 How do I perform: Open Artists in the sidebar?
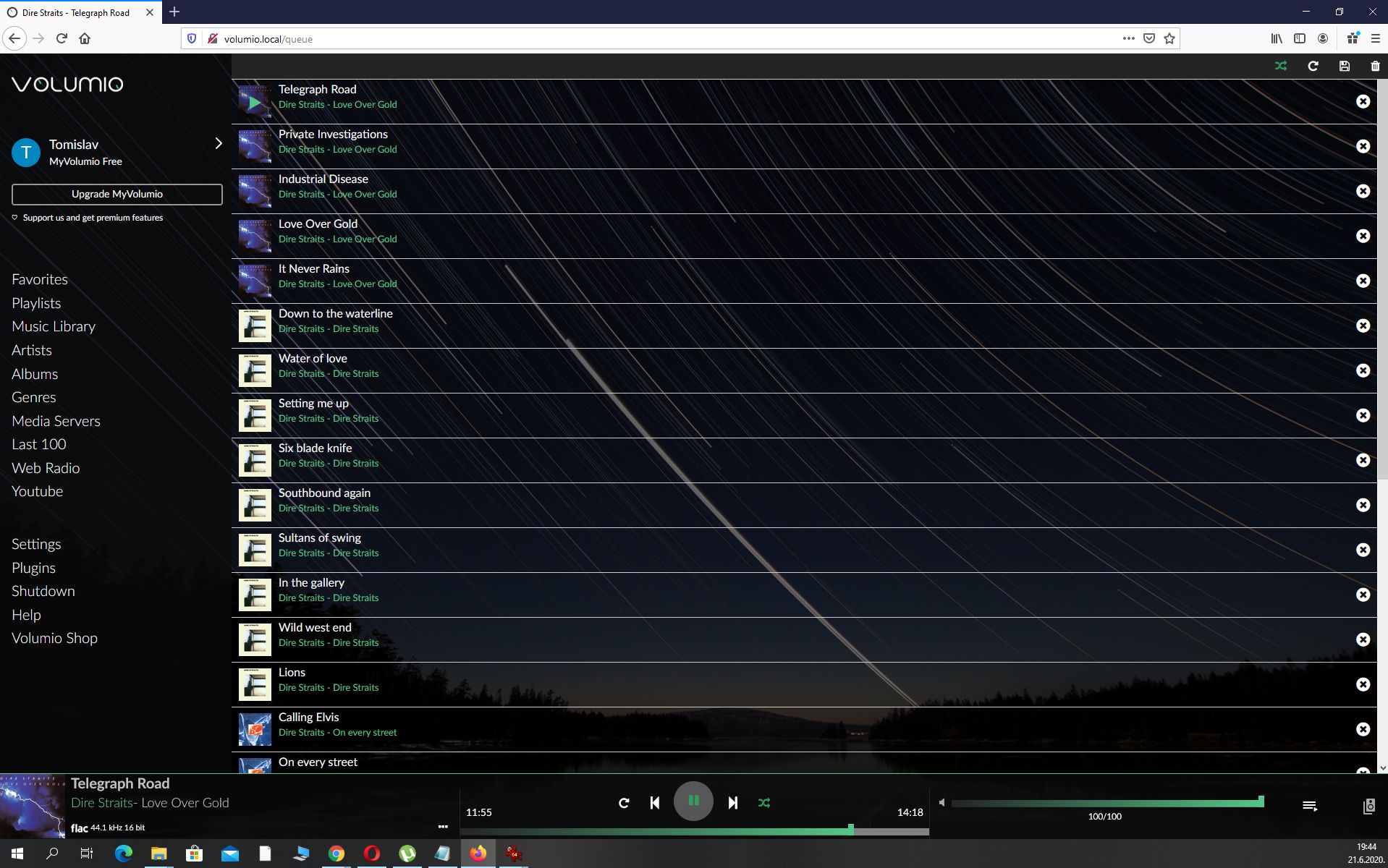click(x=32, y=350)
